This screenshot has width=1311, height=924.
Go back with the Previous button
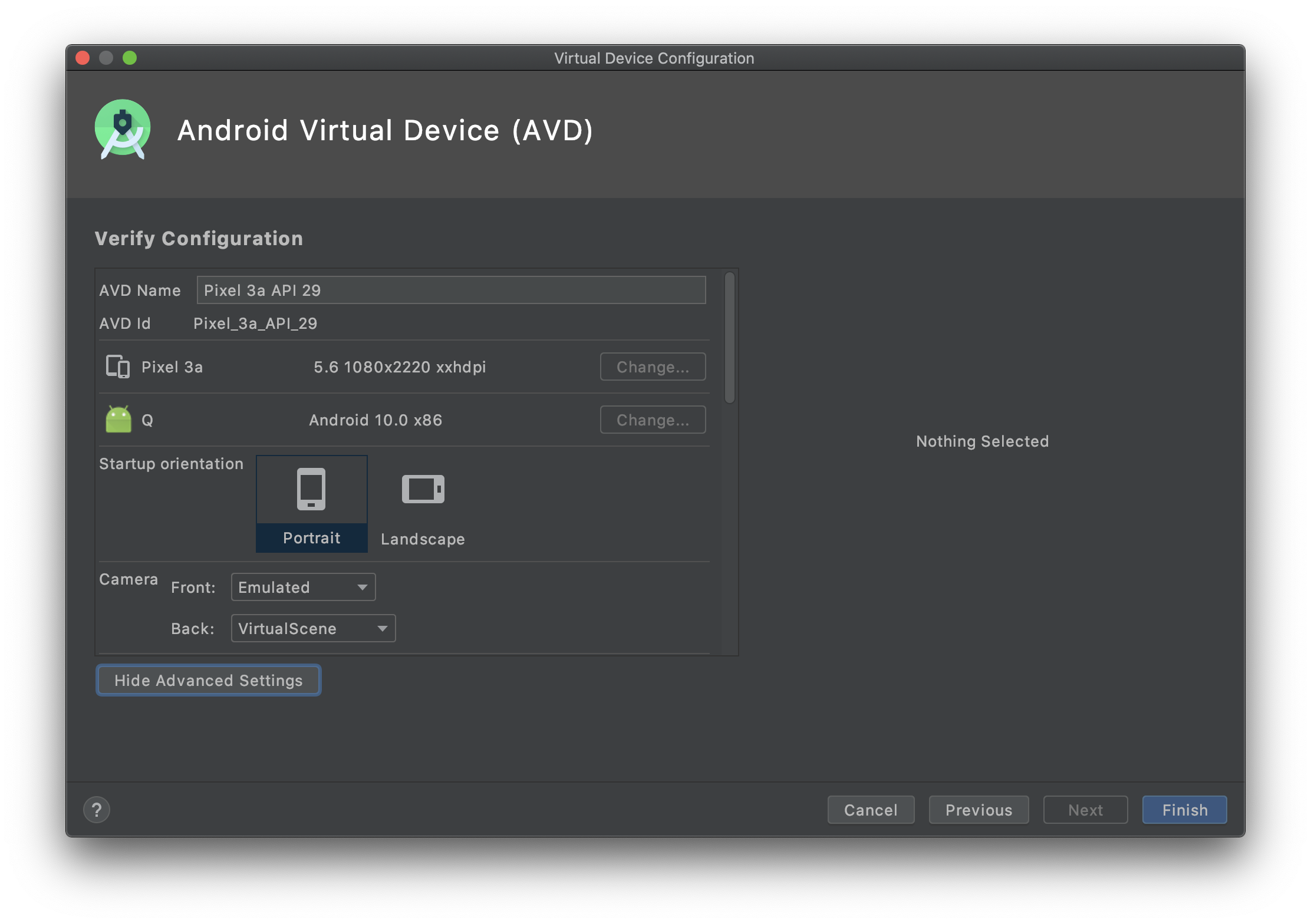point(979,810)
